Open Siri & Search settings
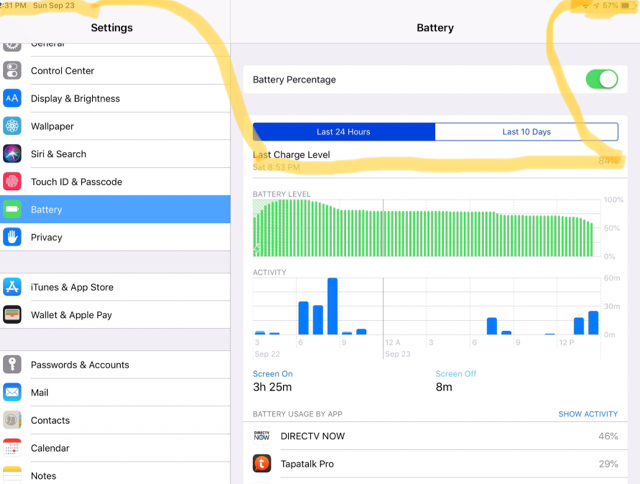Screen dimensions: 640x484 pos(115,154)
